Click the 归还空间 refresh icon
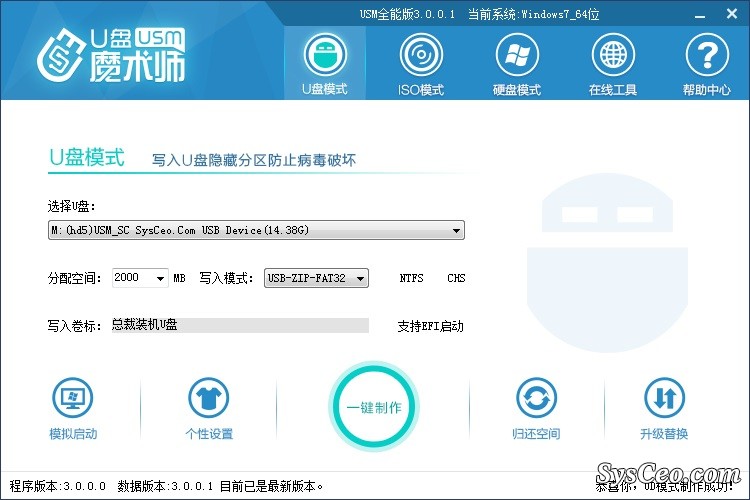The width and height of the screenshot is (750, 500). tap(536, 400)
